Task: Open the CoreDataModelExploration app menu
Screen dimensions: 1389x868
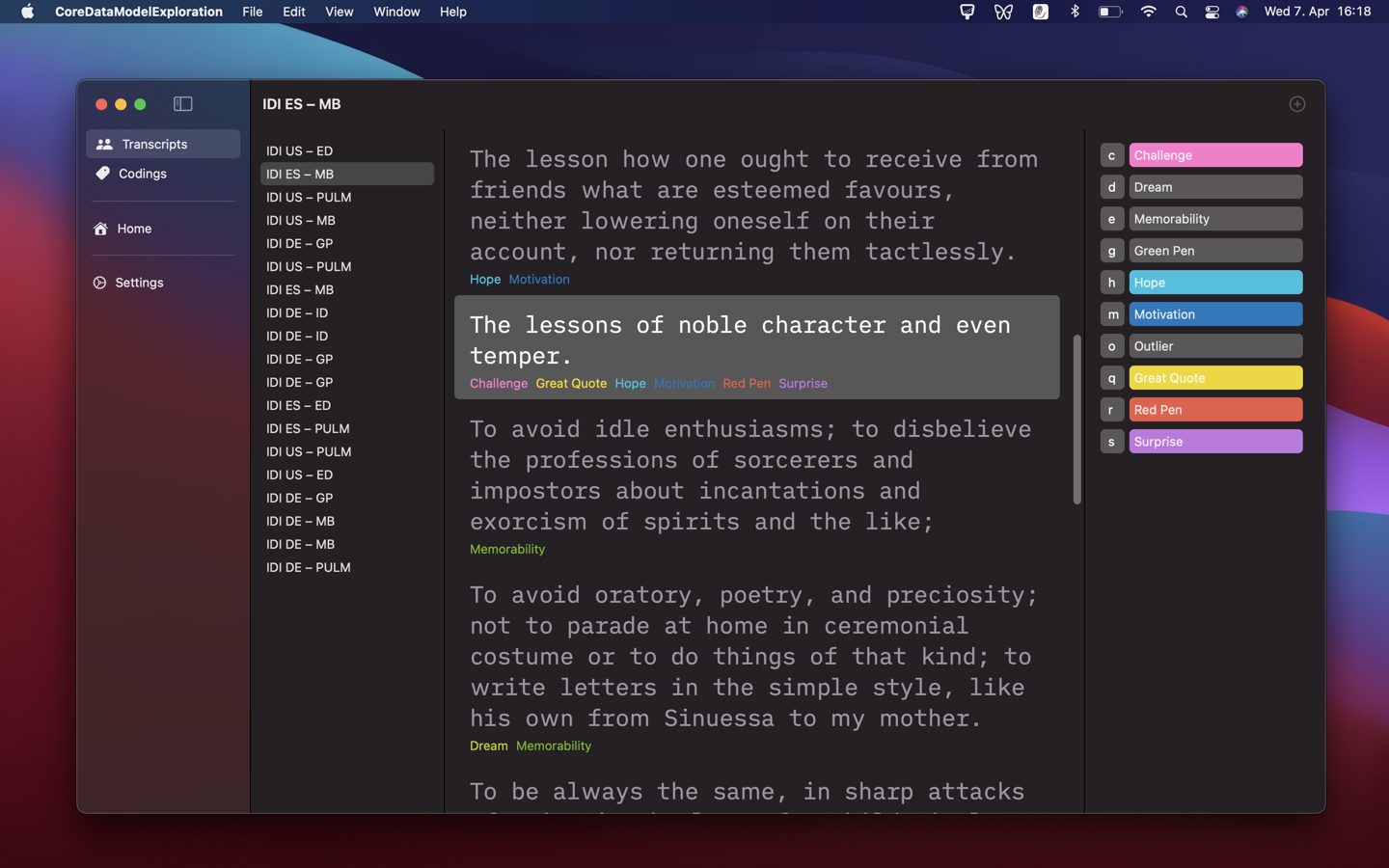Action: 139,12
